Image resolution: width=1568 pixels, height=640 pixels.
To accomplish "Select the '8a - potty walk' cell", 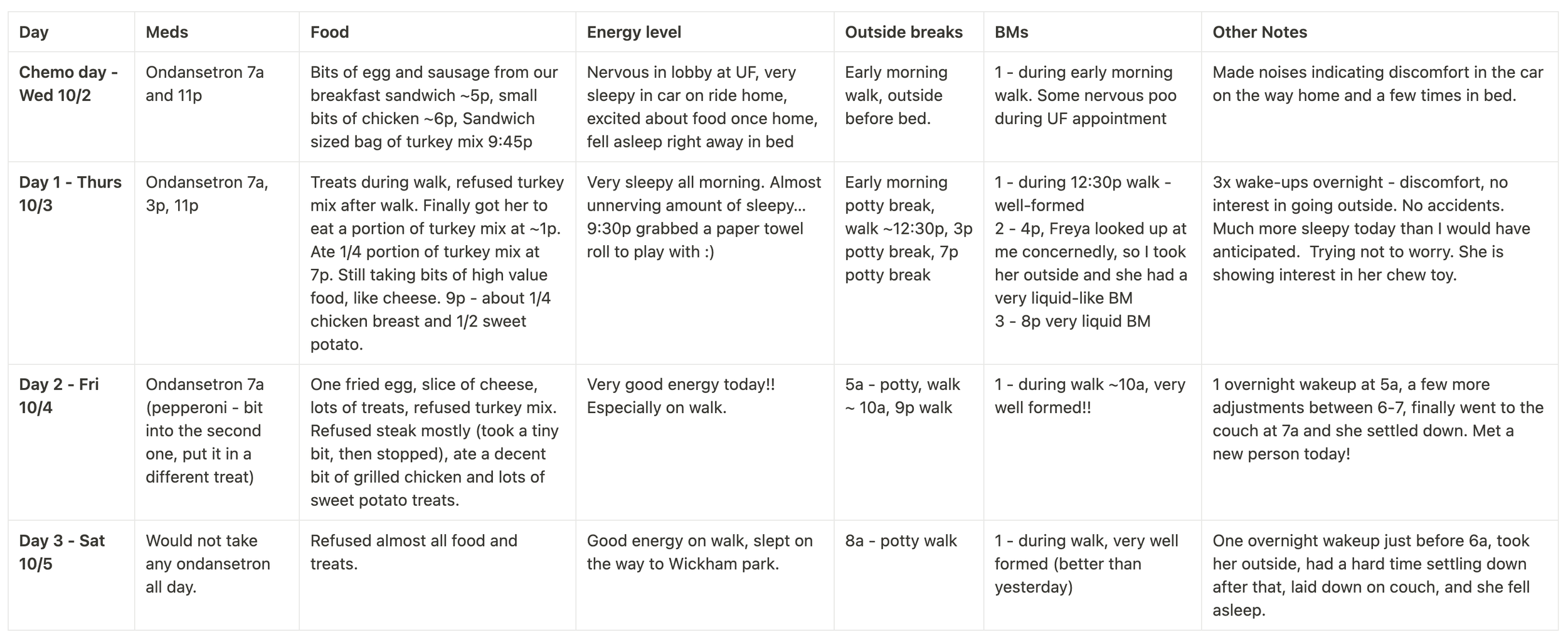I will (x=909, y=575).
